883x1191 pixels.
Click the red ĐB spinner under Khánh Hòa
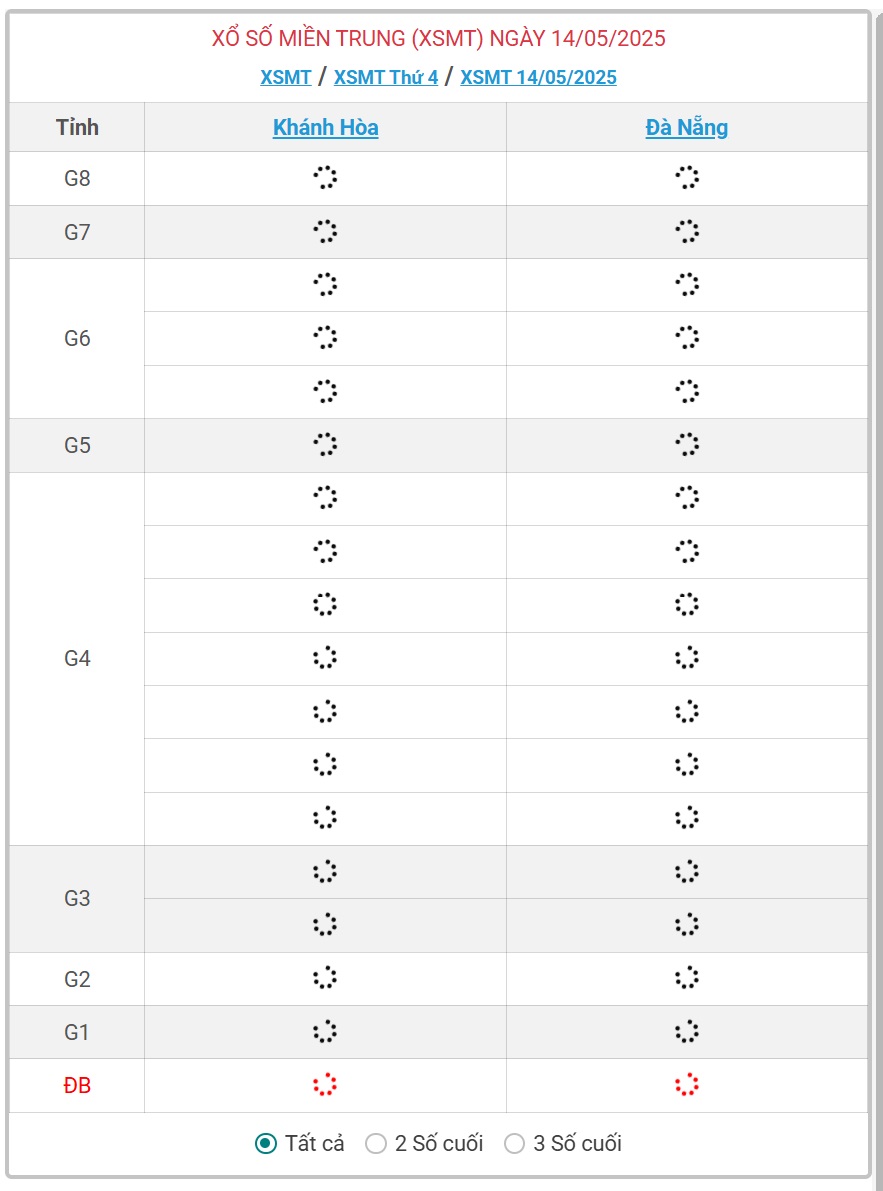tap(325, 1085)
